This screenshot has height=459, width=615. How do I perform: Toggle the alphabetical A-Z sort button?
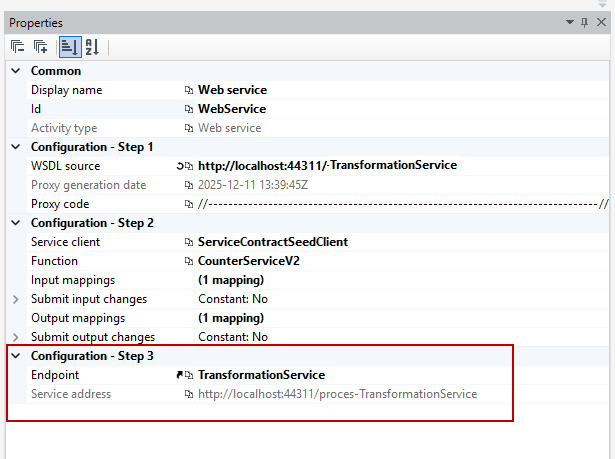92,47
